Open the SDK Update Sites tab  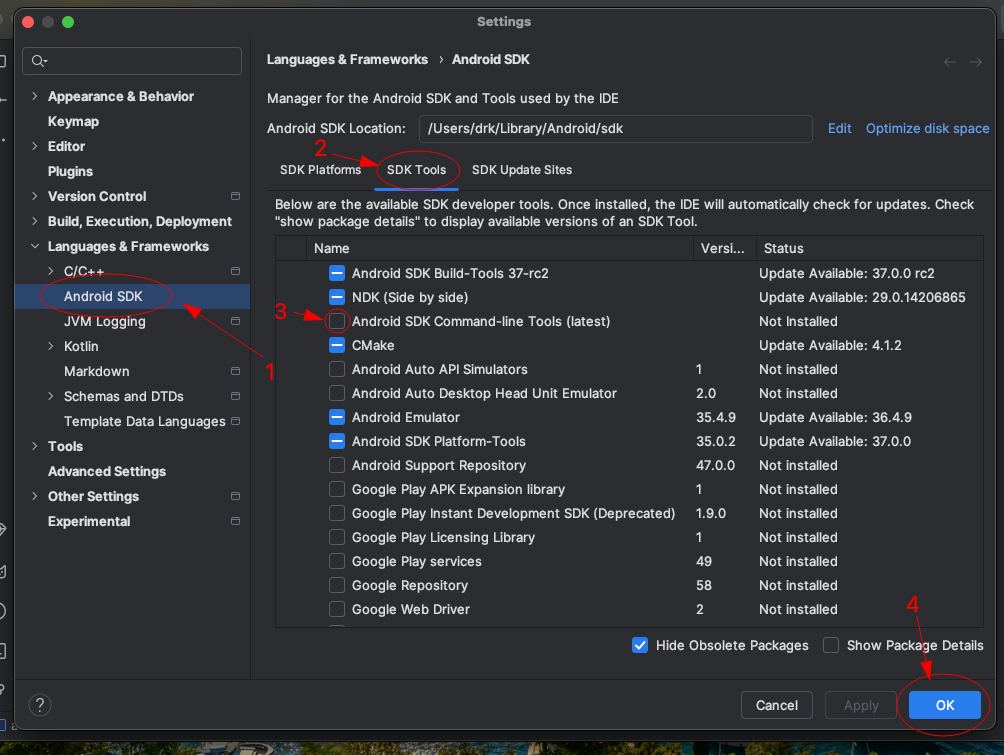click(x=521, y=170)
